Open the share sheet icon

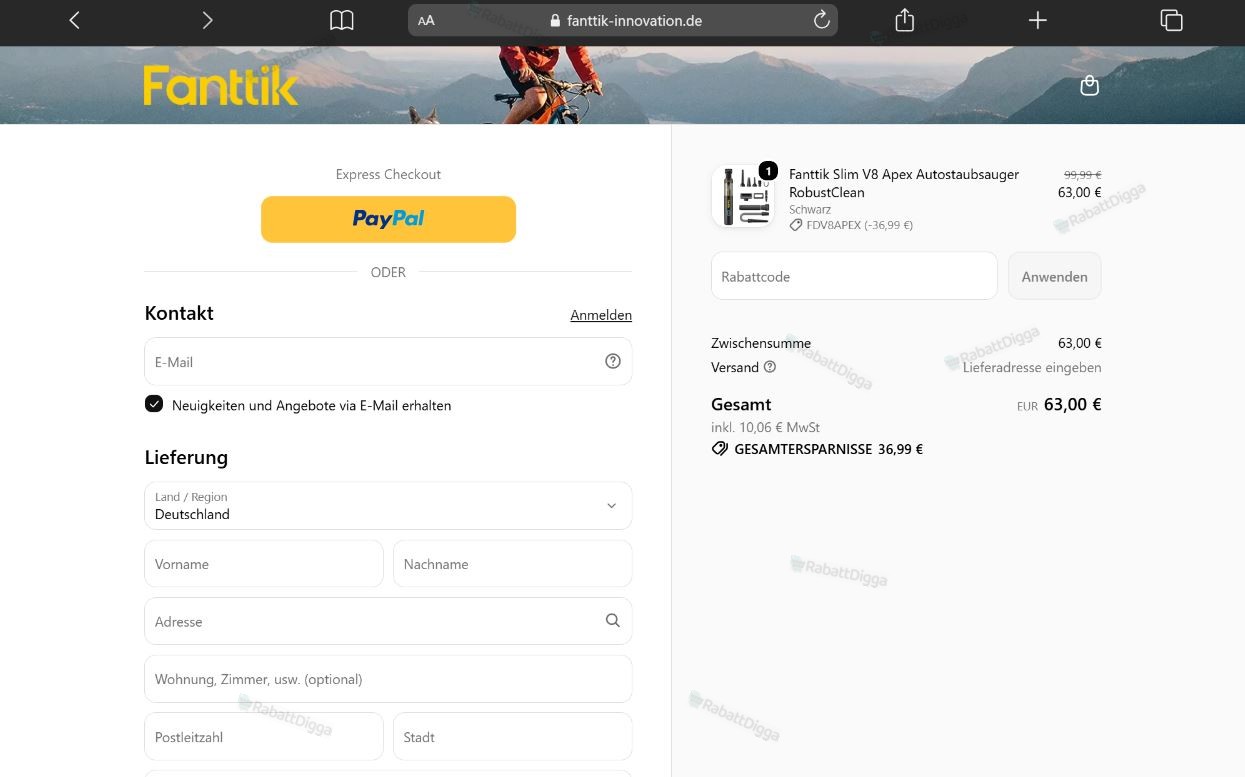click(x=904, y=20)
